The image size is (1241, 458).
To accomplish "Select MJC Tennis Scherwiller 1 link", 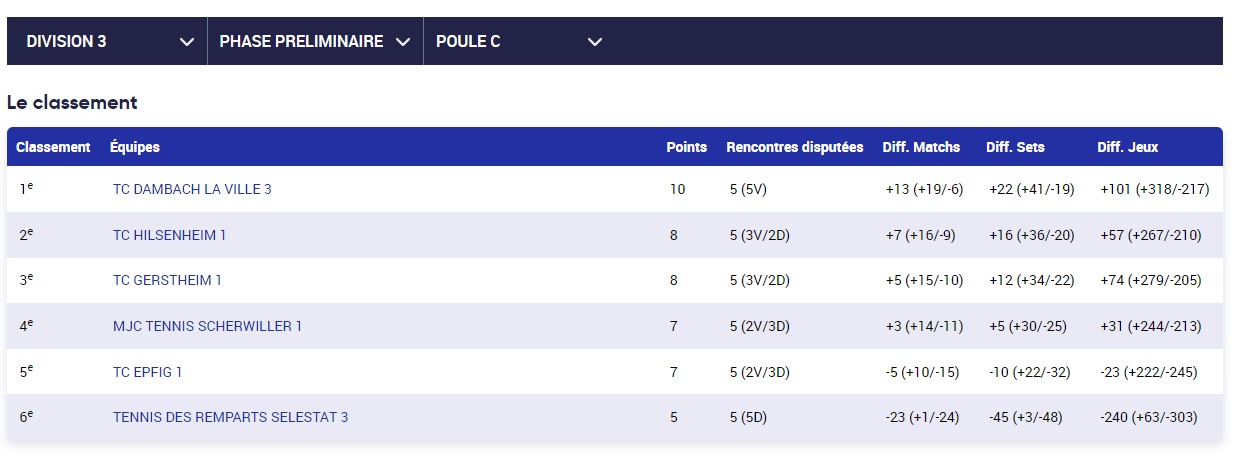I will (x=207, y=326).
